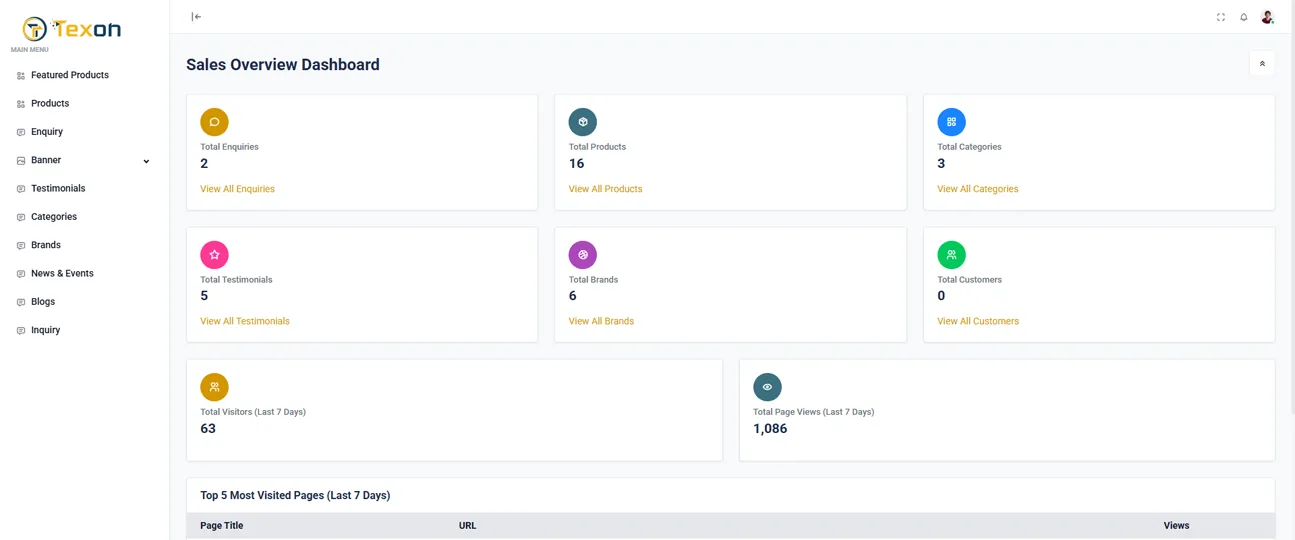Image resolution: width=1295 pixels, height=540 pixels.
Task: Click the page views value 1,086
Action: coord(770,428)
